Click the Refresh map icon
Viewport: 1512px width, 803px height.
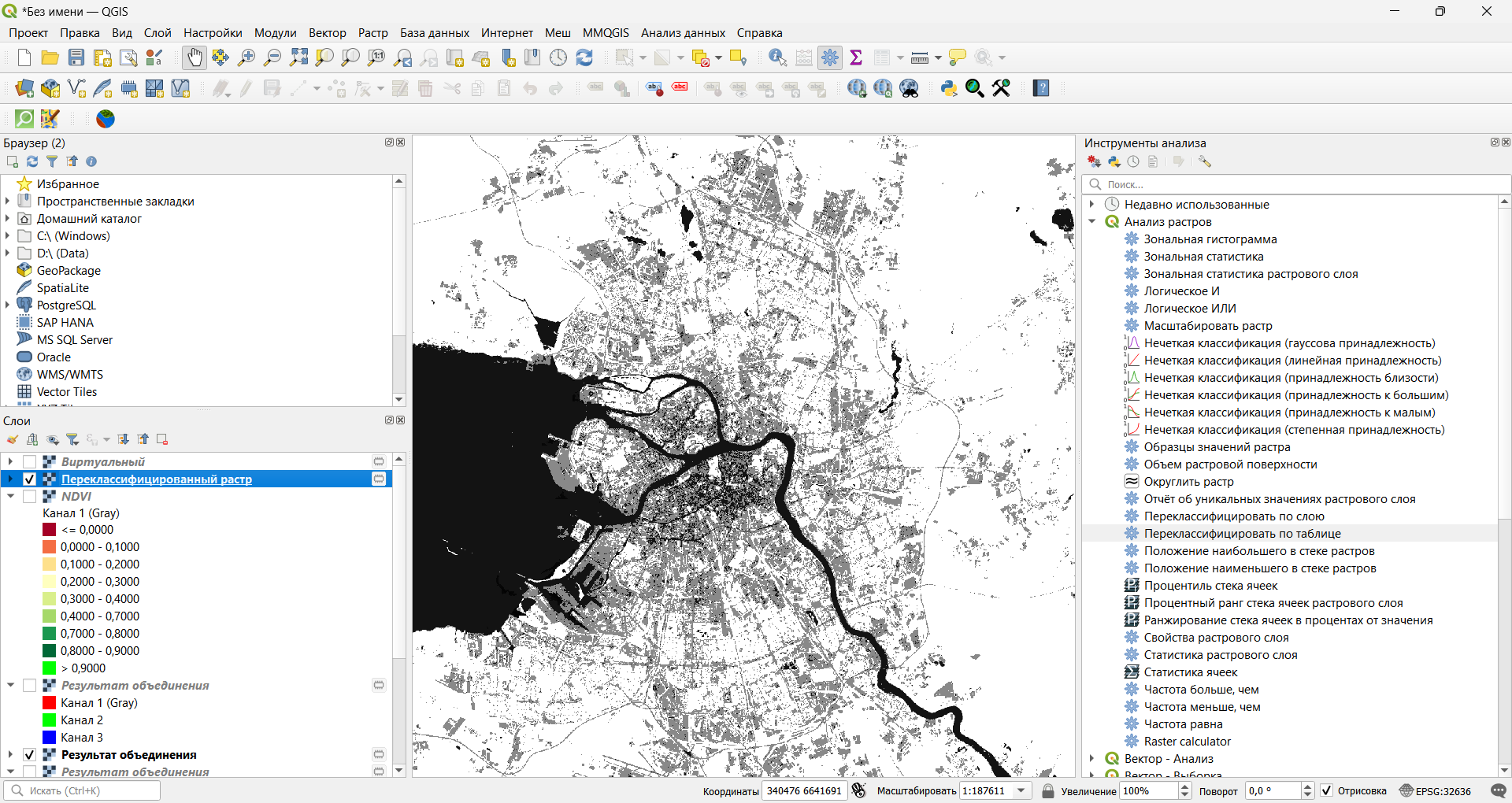pos(584,57)
